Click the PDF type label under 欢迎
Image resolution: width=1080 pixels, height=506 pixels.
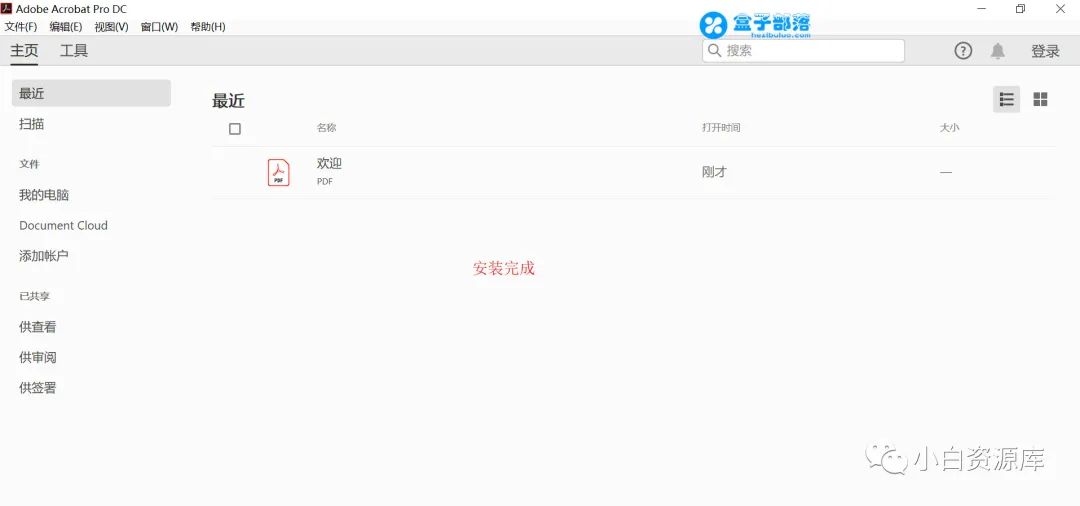(x=324, y=182)
